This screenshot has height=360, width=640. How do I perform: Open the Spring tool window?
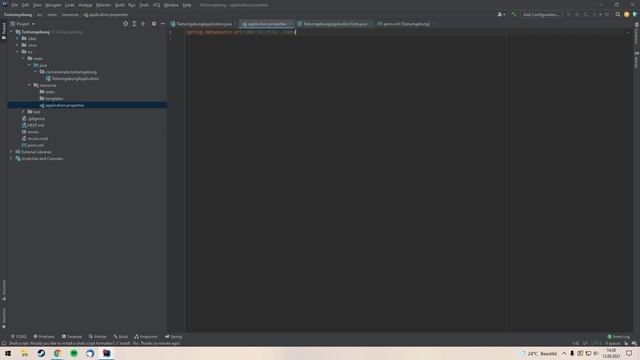pos(173,337)
